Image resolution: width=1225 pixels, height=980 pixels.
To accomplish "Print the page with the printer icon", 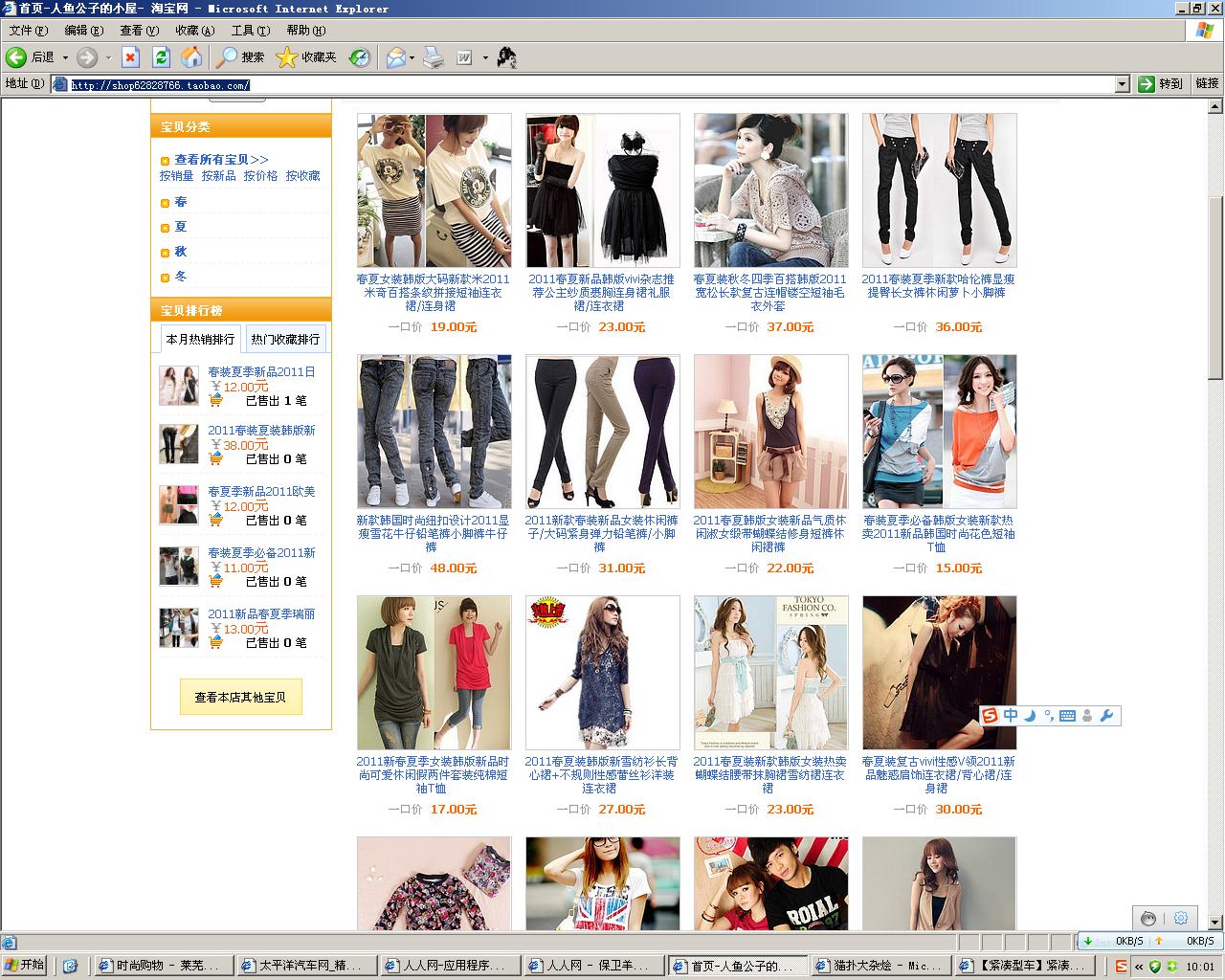I will pos(434,57).
